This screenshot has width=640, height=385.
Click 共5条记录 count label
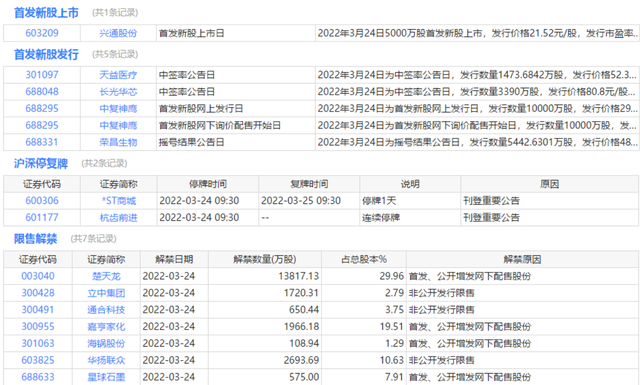(x=115, y=54)
